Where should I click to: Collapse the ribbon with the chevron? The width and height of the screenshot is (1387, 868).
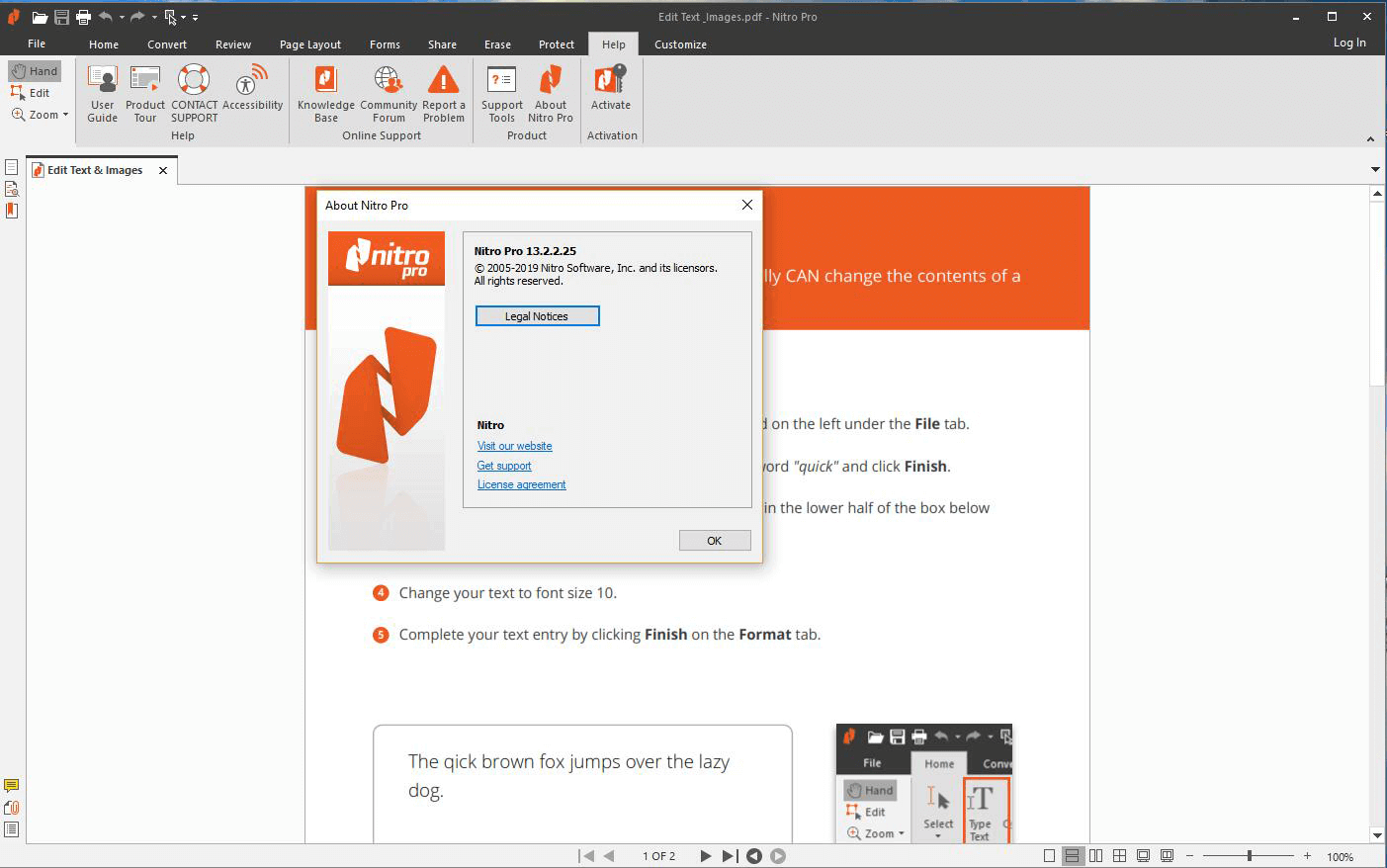1370,139
